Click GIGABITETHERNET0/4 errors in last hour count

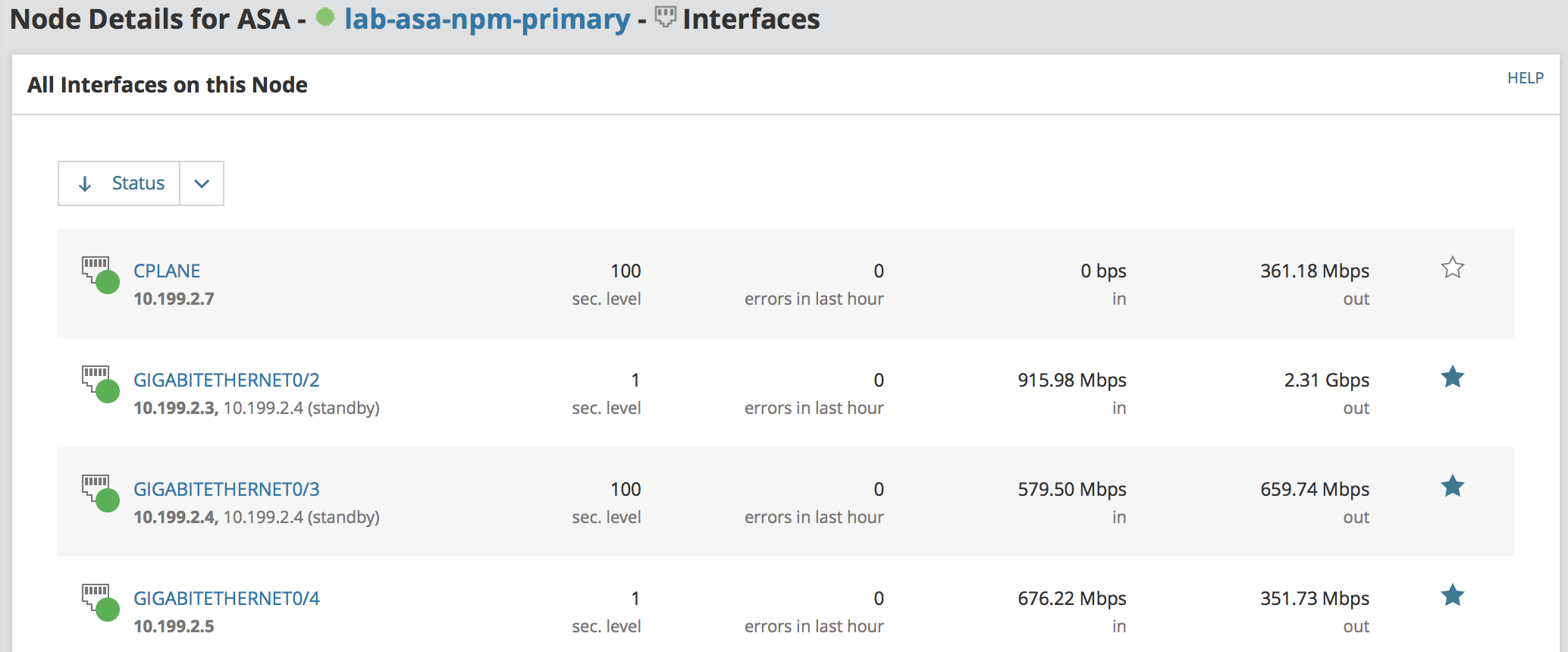click(879, 598)
